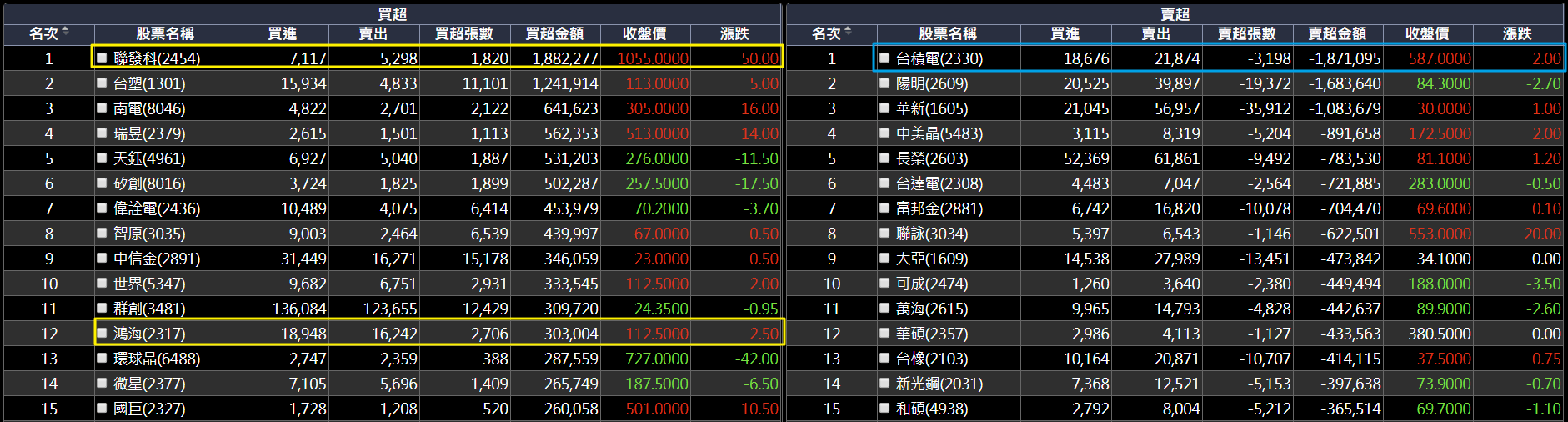
Task: Check the box next to 環球晶(6488)
Action: coord(102,358)
